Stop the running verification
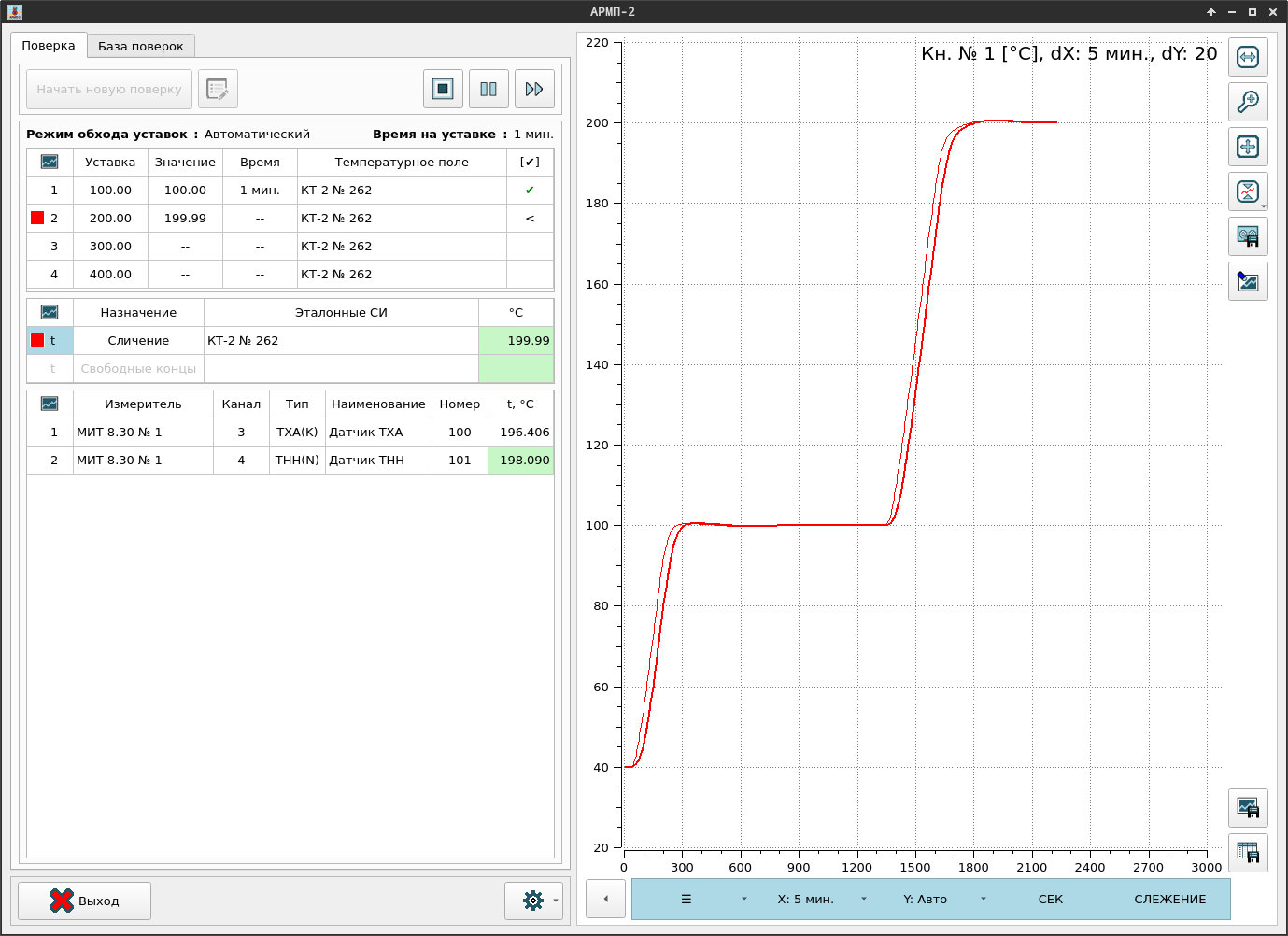The height and width of the screenshot is (936, 1288). (x=443, y=89)
